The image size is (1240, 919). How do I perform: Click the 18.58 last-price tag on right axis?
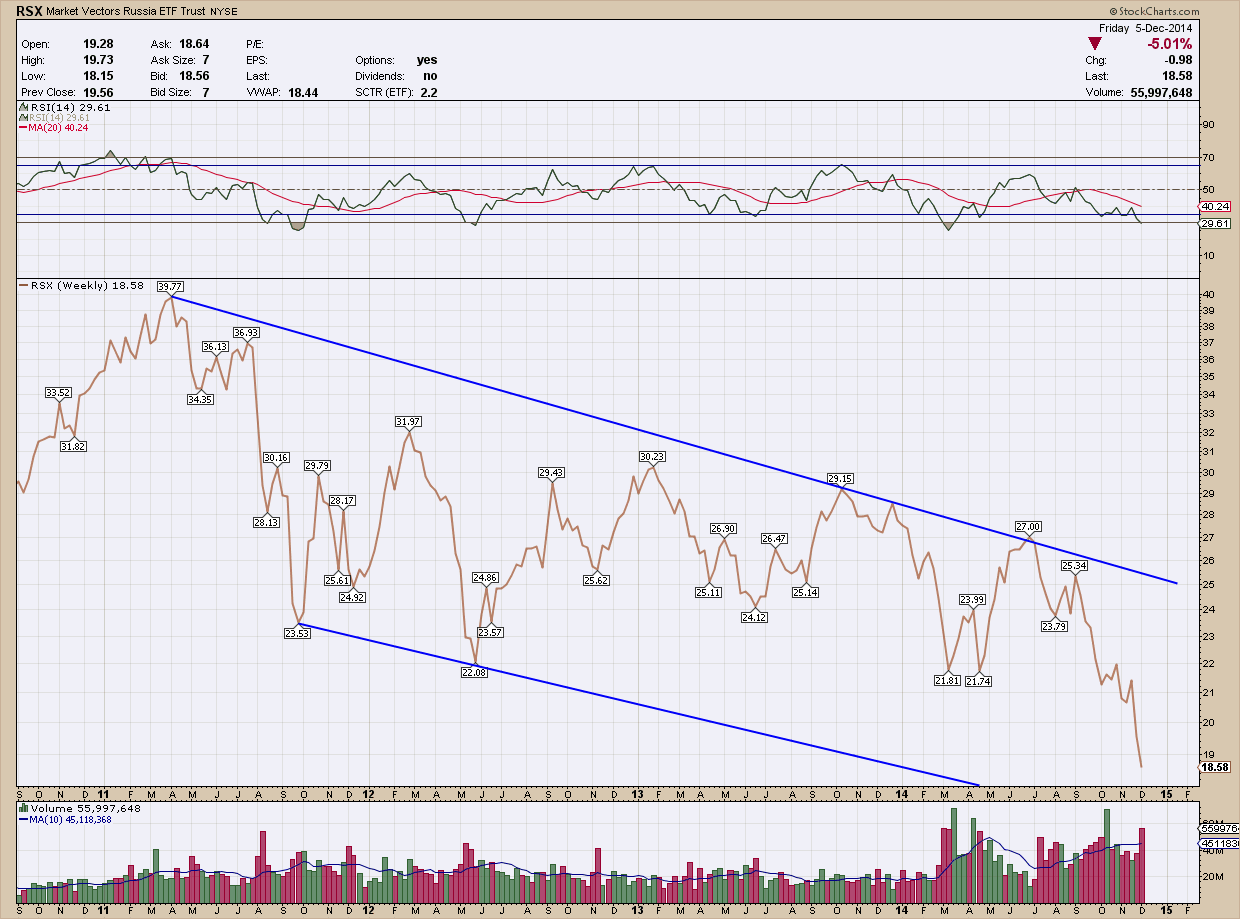point(1215,766)
